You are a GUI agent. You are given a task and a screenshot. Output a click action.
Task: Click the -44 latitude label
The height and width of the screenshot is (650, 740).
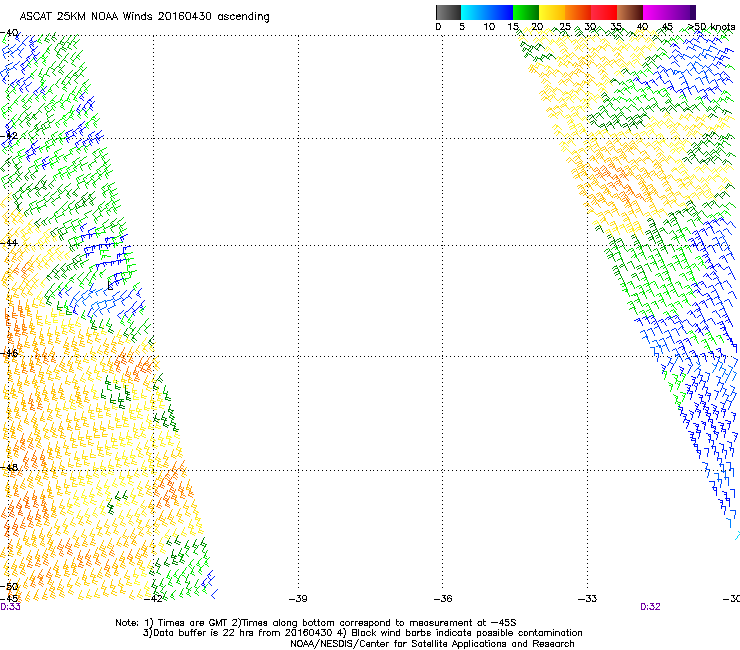[x=10, y=243]
